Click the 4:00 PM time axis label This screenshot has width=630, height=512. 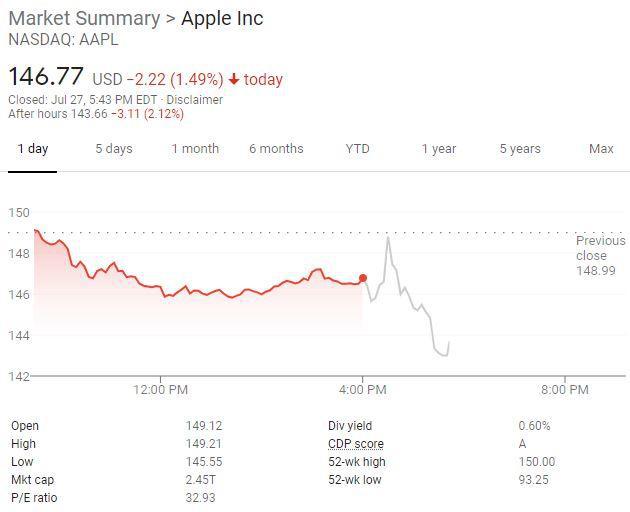(x=362, y=389)
